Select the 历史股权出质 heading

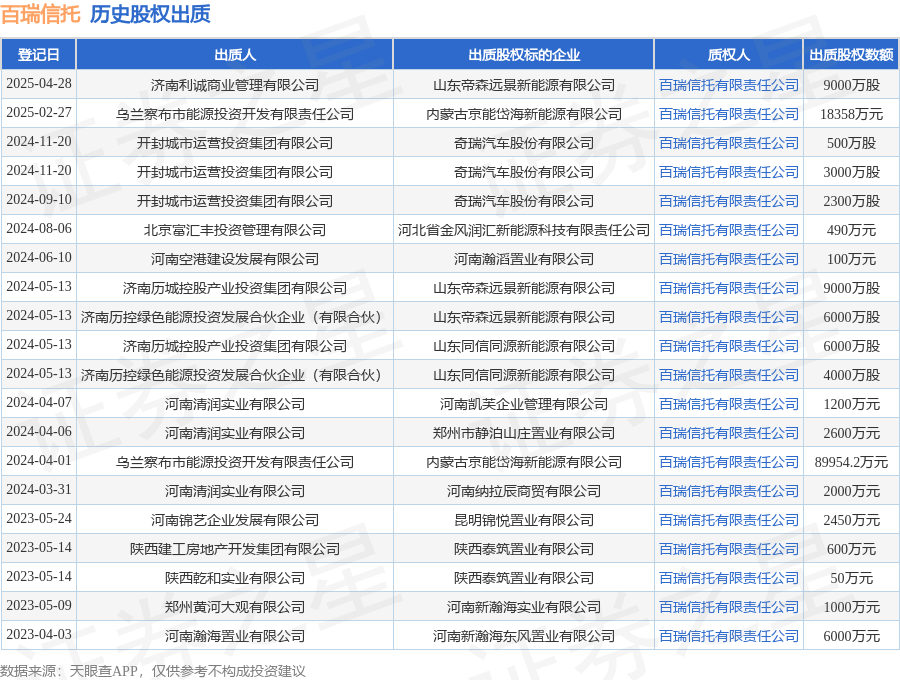coord(150,14)
